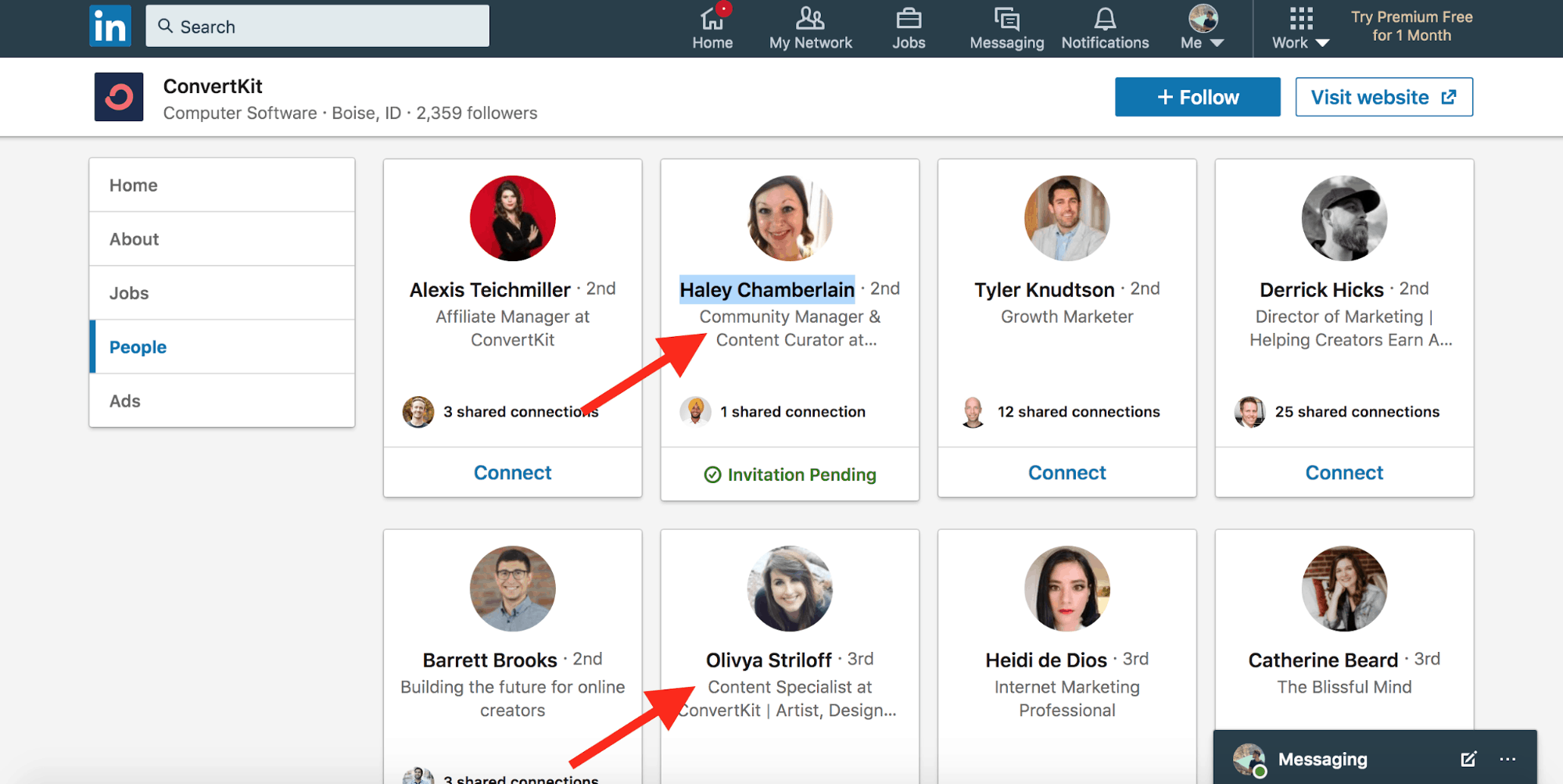Image resolution: width=1563 pixels, height=784 pixels.
Task: Click the shared connection avatar on Haley's card
Action: [x=695, y=412]
